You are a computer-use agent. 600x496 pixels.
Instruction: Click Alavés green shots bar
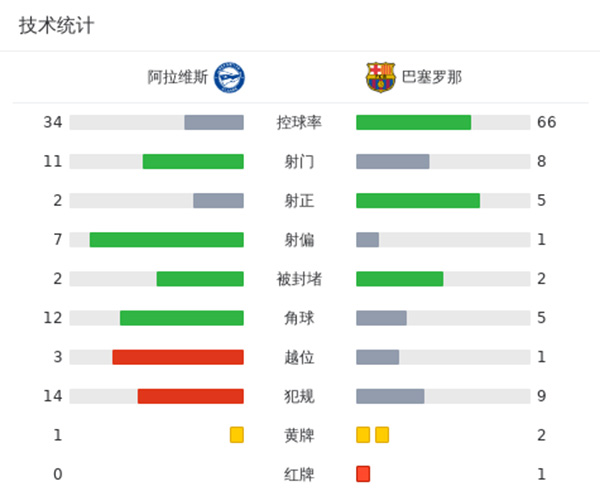click(x=193, y=162)
